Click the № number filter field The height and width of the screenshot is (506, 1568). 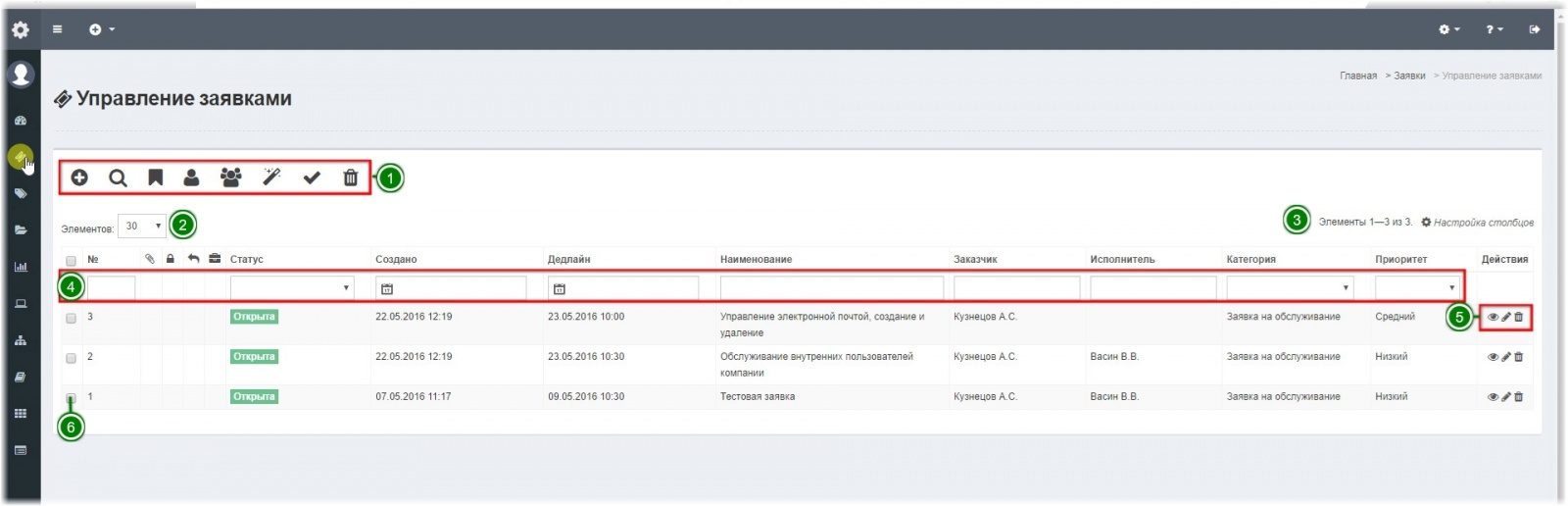coord(111,287)
